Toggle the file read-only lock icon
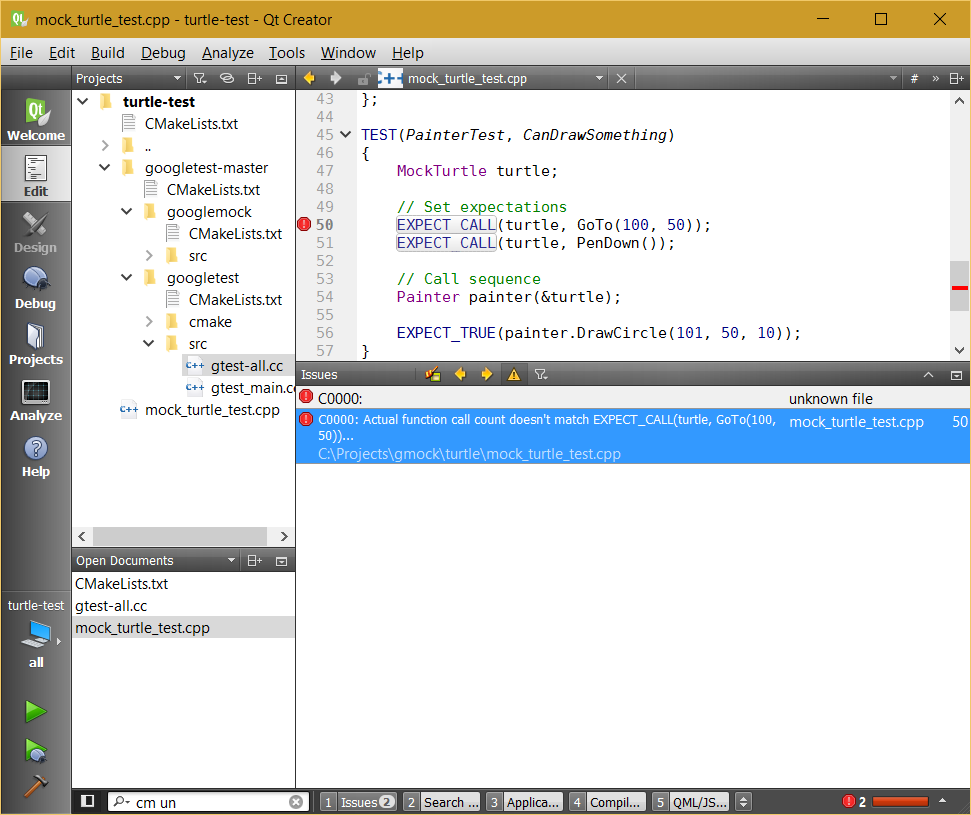 pyautogui.click(x=364, y=79)
